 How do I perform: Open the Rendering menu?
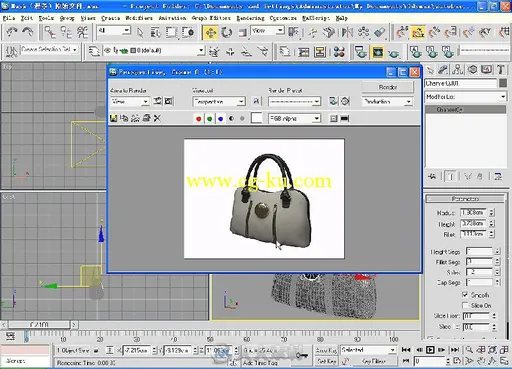[250, 18]
